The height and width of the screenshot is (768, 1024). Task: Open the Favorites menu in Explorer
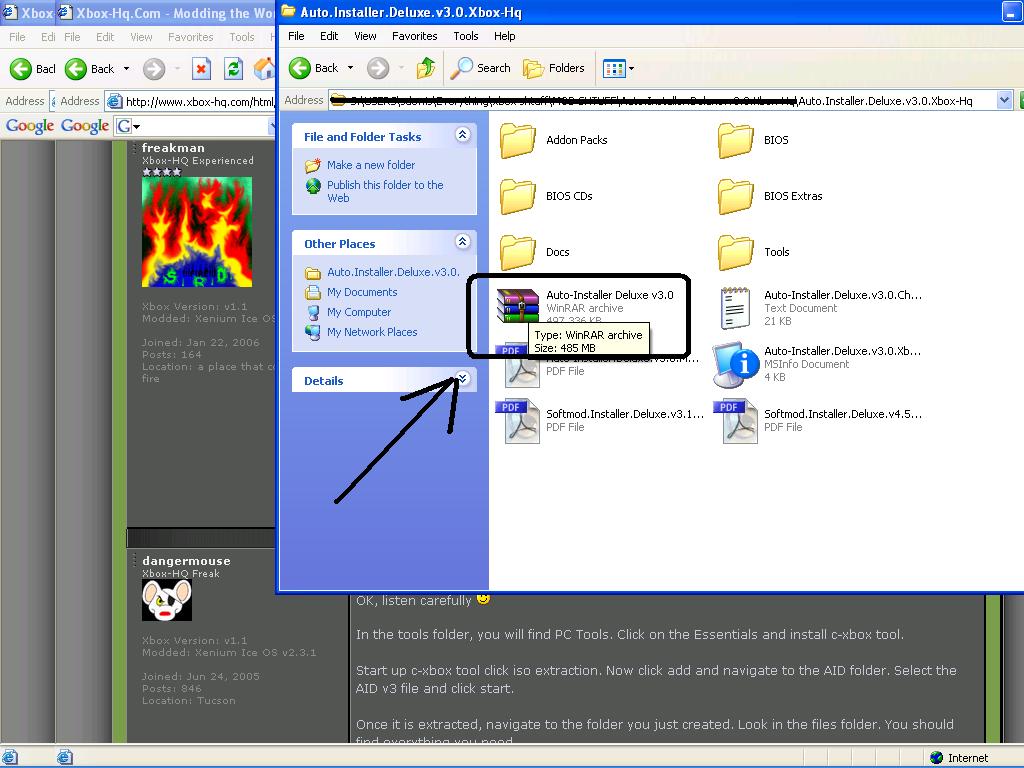point(414,36)
